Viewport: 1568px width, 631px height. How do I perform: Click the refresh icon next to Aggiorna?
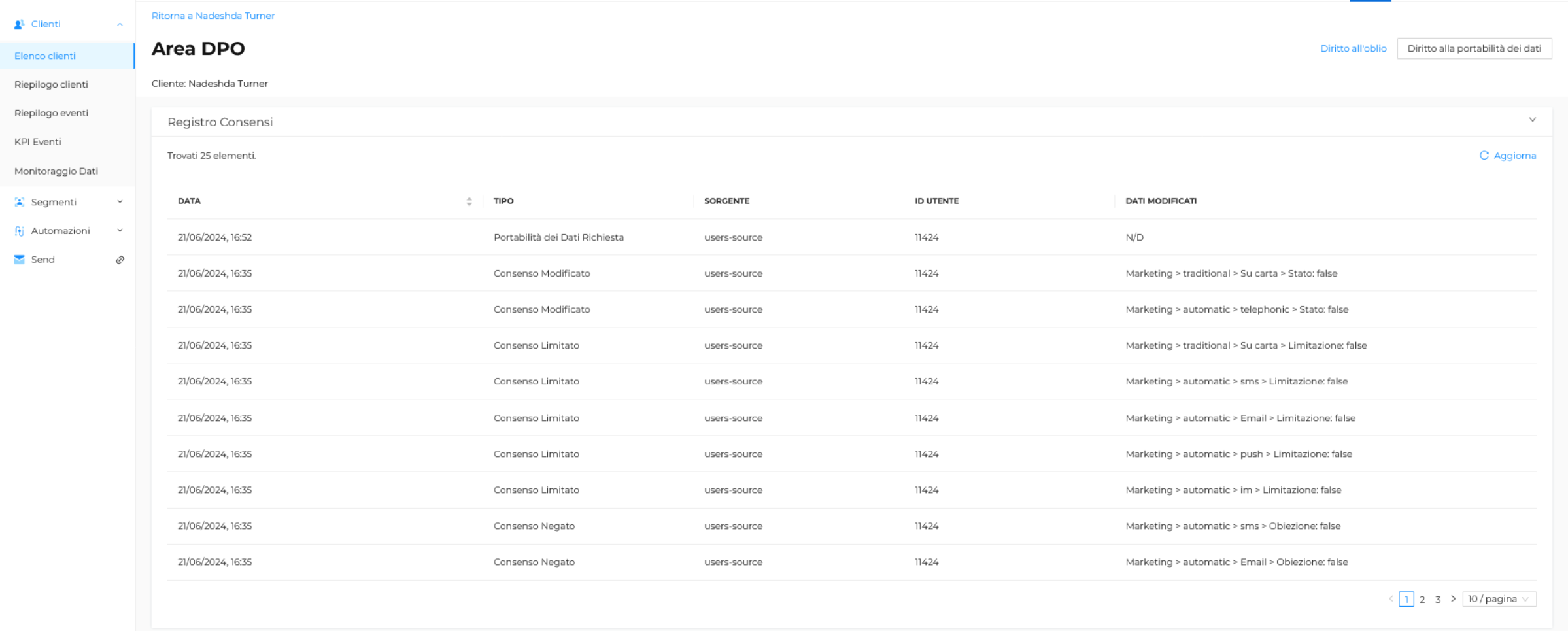click(x=1484, y=156)
